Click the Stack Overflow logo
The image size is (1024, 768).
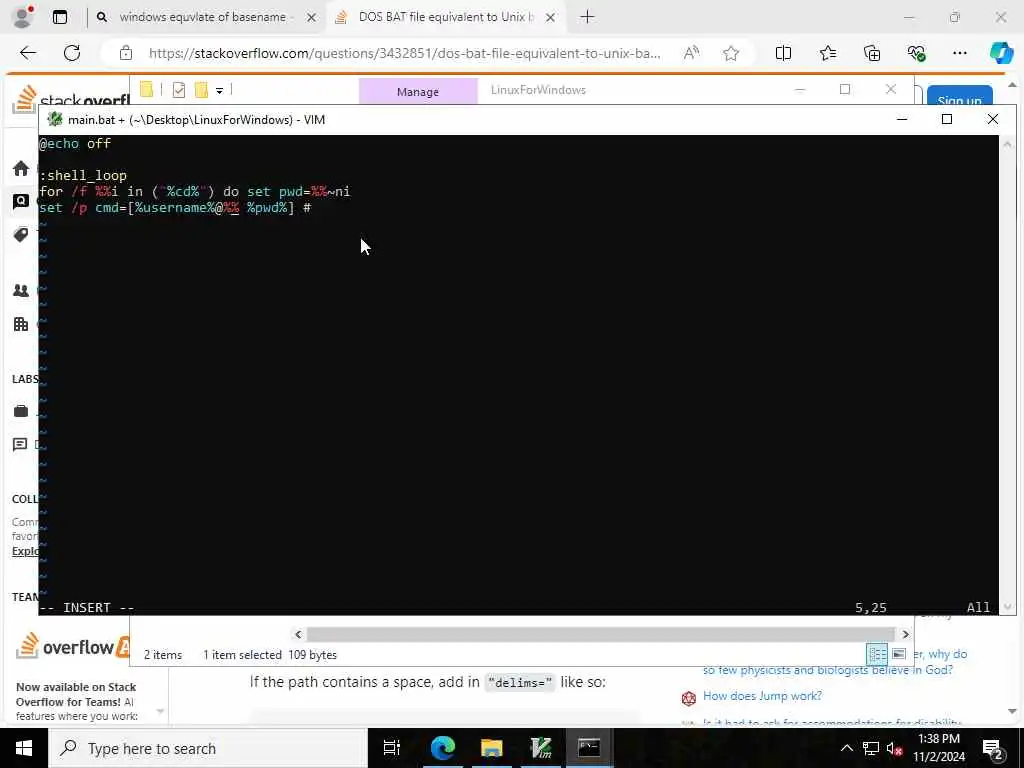tap(72, 99)
